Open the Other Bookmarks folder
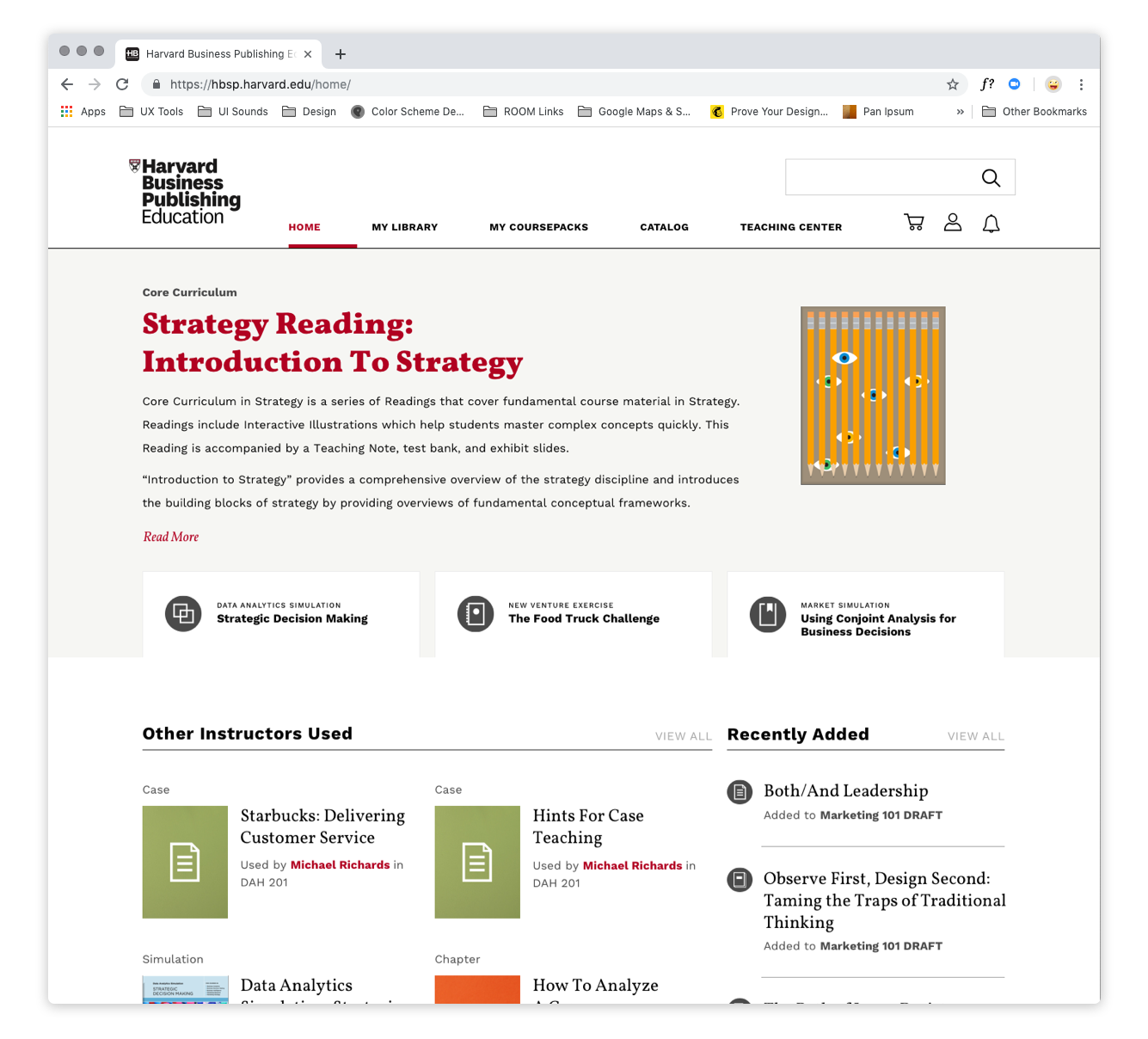 pos(1034,112)
